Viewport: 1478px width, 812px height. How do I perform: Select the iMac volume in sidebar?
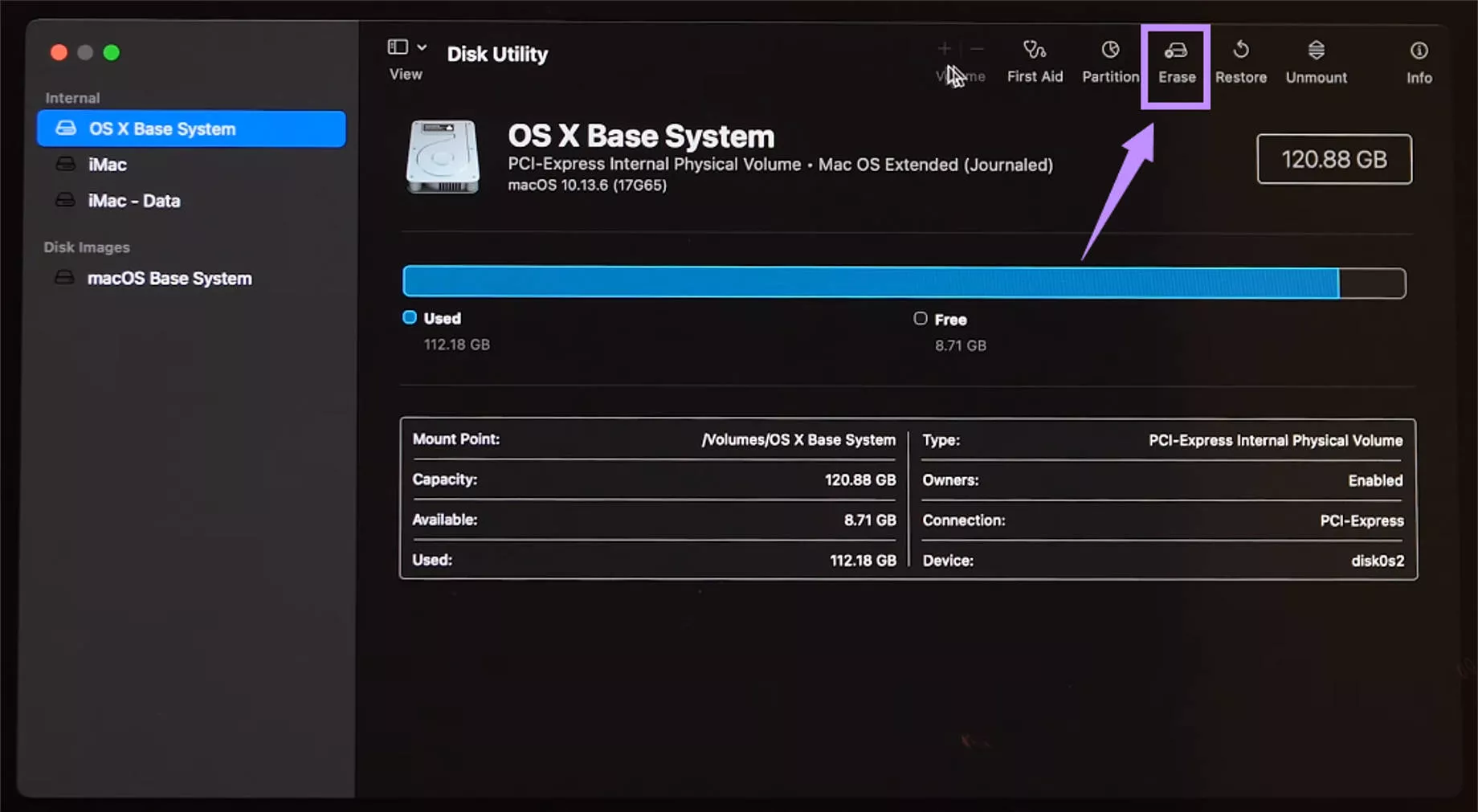[x=107, y=164]
